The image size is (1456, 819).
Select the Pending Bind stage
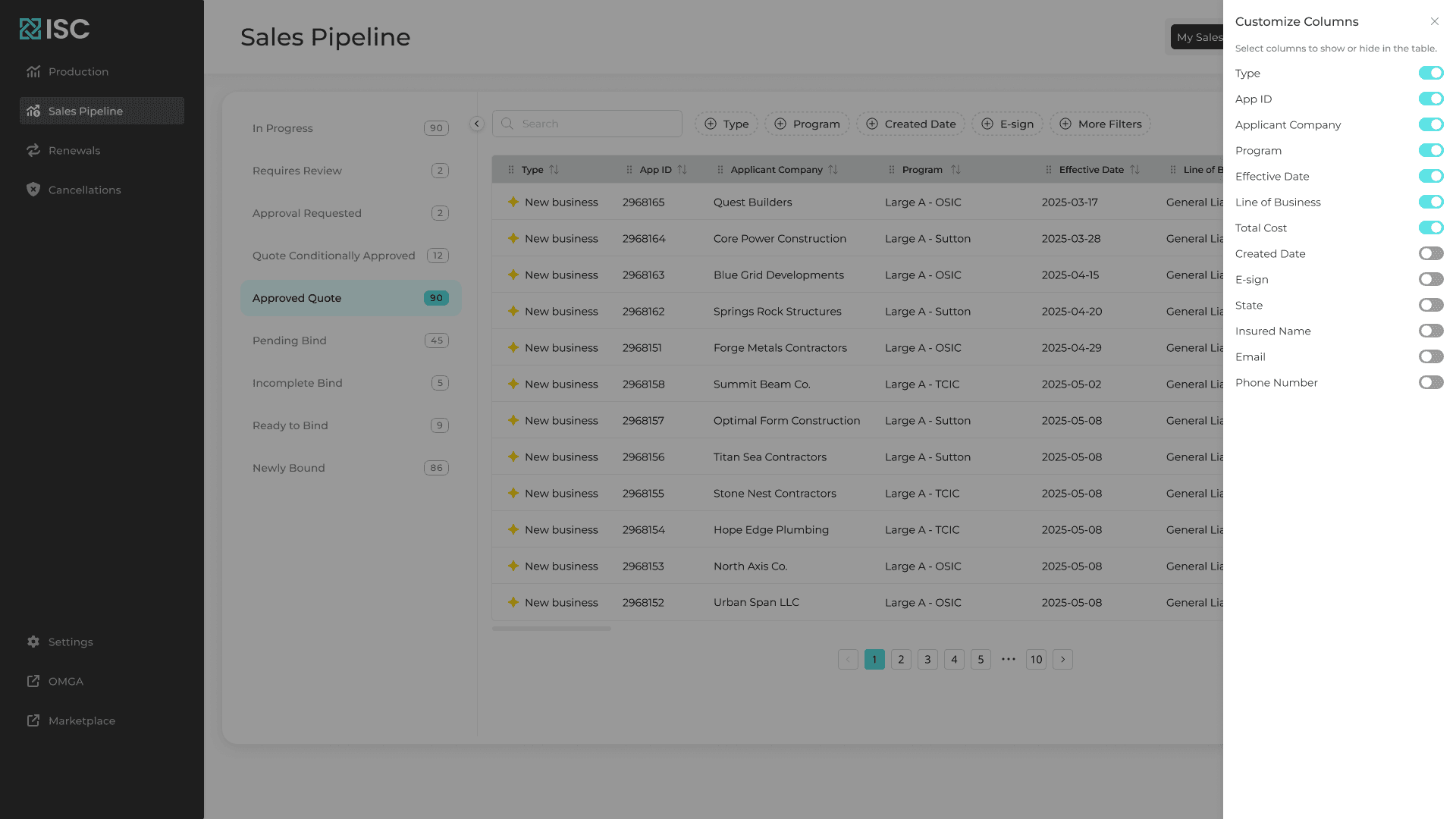click(x=350, y=340)
